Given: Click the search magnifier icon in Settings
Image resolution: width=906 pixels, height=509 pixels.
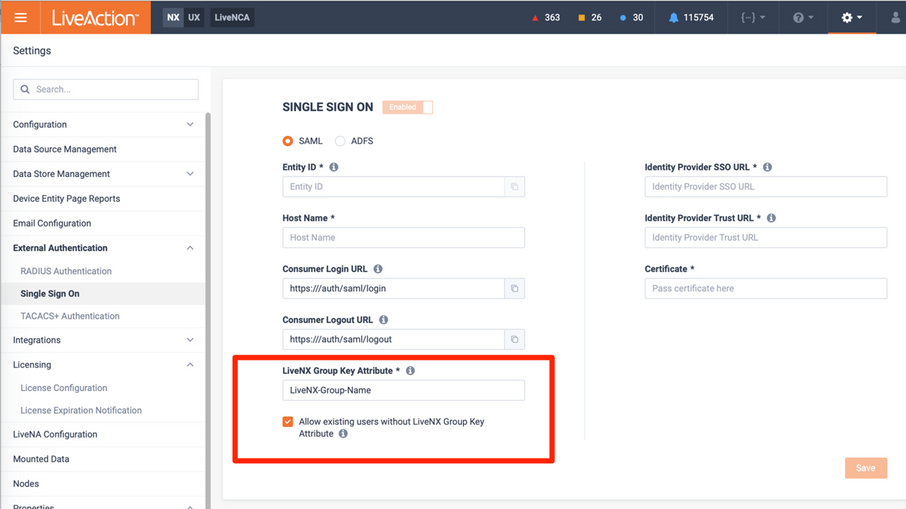Looking at the screenshot, I should 25,89.
